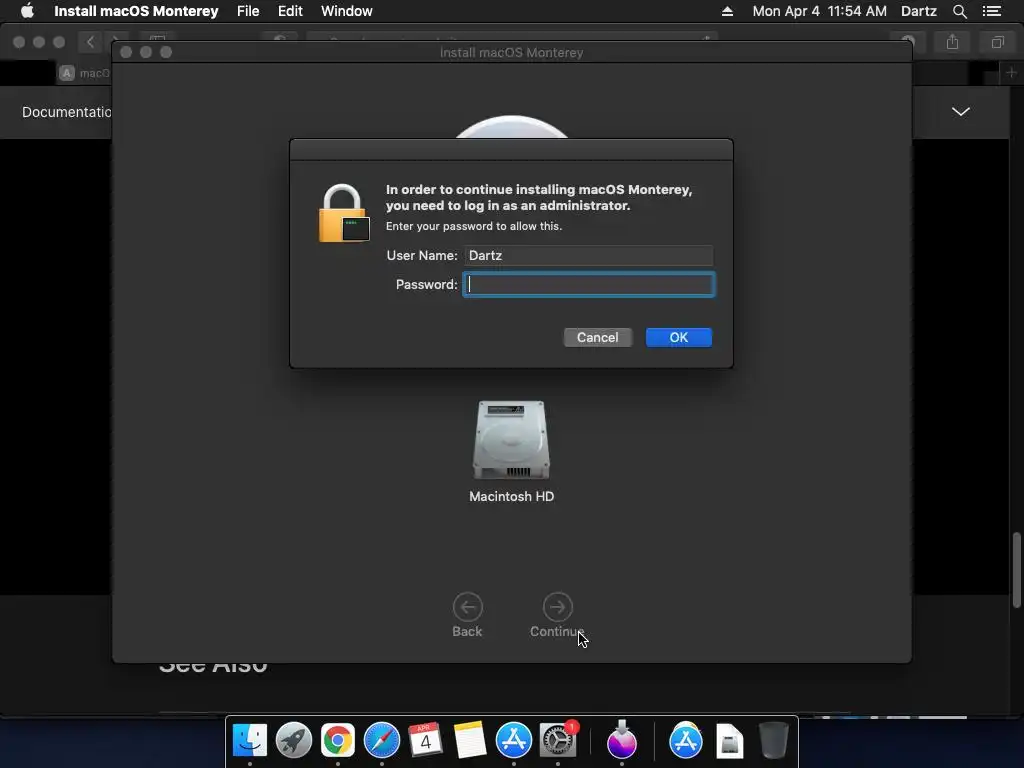Open Google Chrome from the Dock

pyautogui.click(x=338, y=741)
